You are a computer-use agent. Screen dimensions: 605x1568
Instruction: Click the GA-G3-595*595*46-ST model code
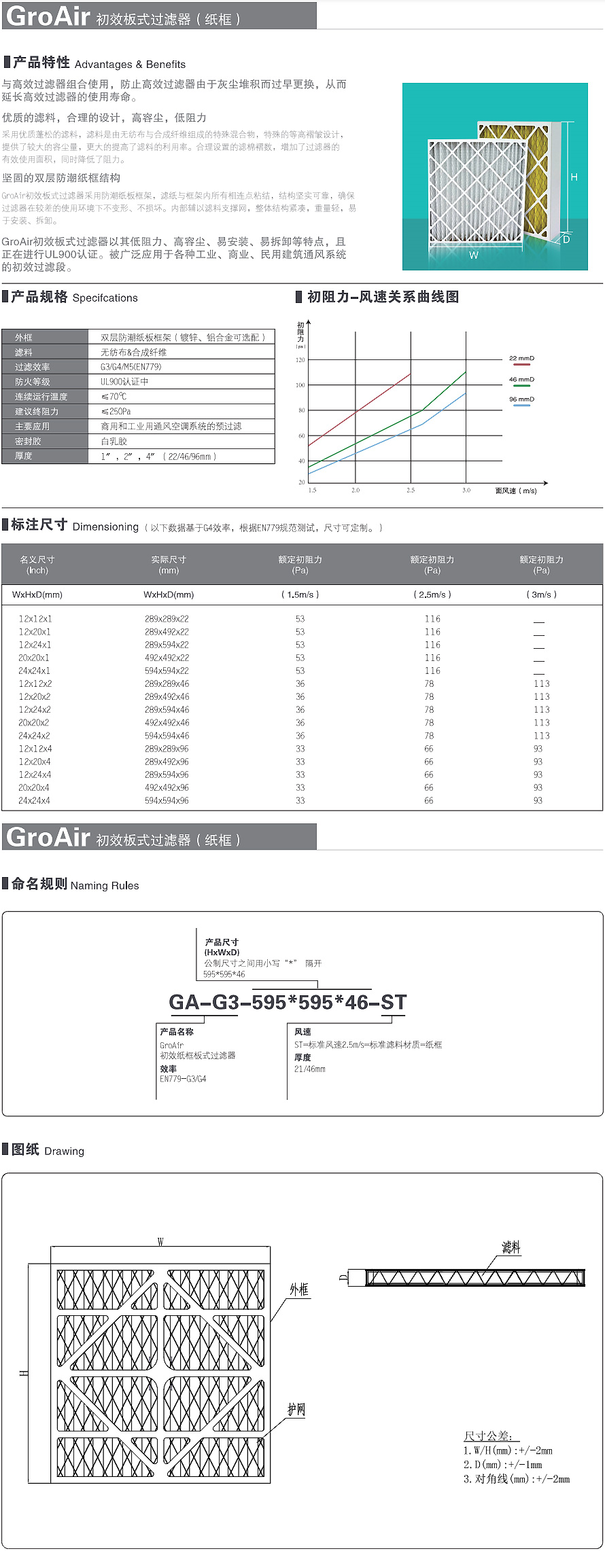[x=288, y=1002]
